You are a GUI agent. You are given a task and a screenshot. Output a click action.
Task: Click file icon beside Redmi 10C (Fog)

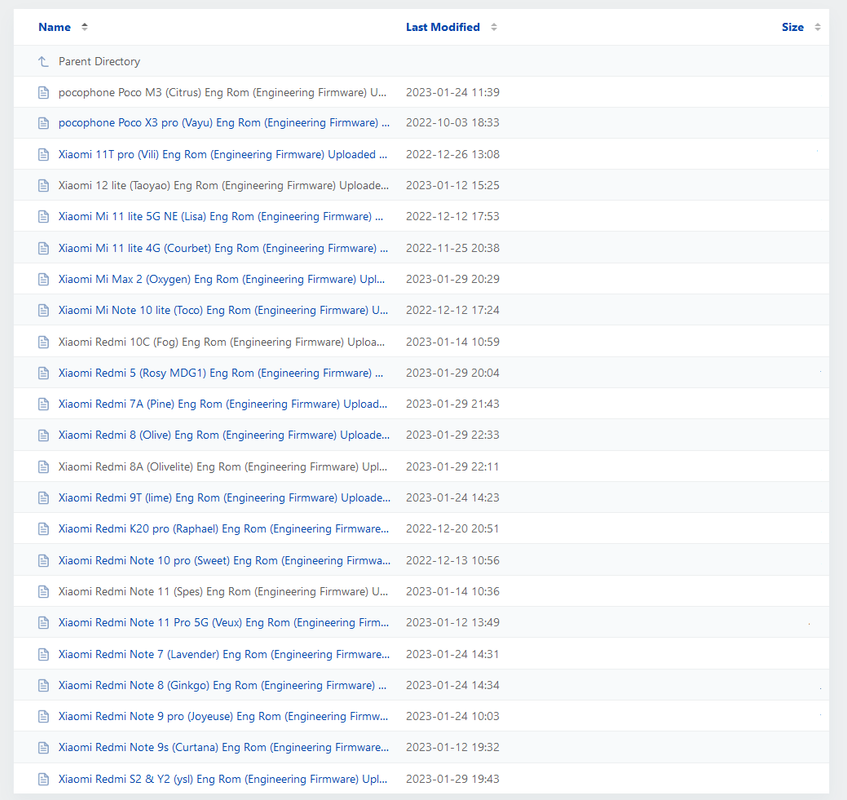tap(44, 342)
